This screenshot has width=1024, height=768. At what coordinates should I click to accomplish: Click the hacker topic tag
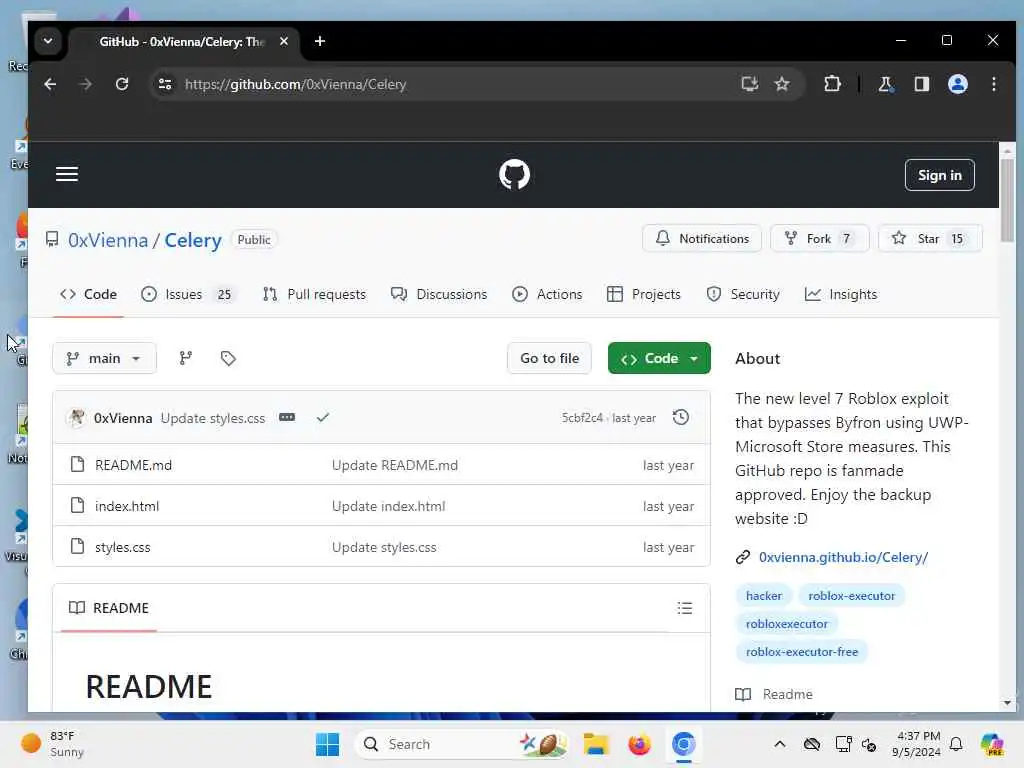click(x=763, y=596)
